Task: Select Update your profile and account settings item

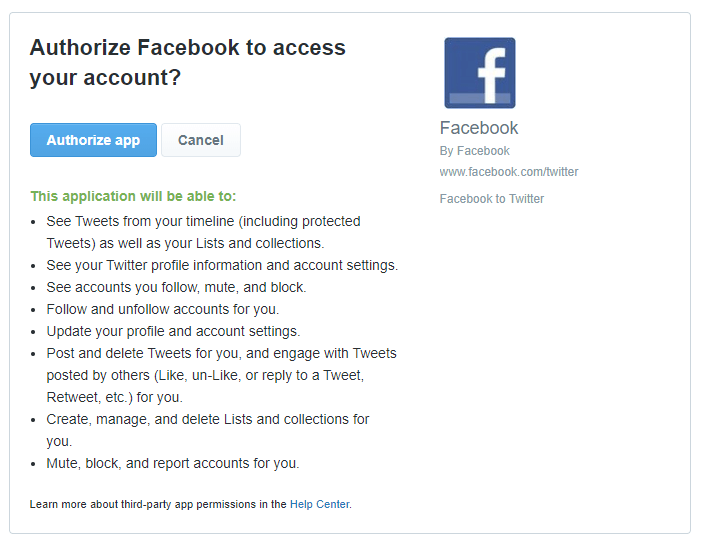Action: coord(174,331)
